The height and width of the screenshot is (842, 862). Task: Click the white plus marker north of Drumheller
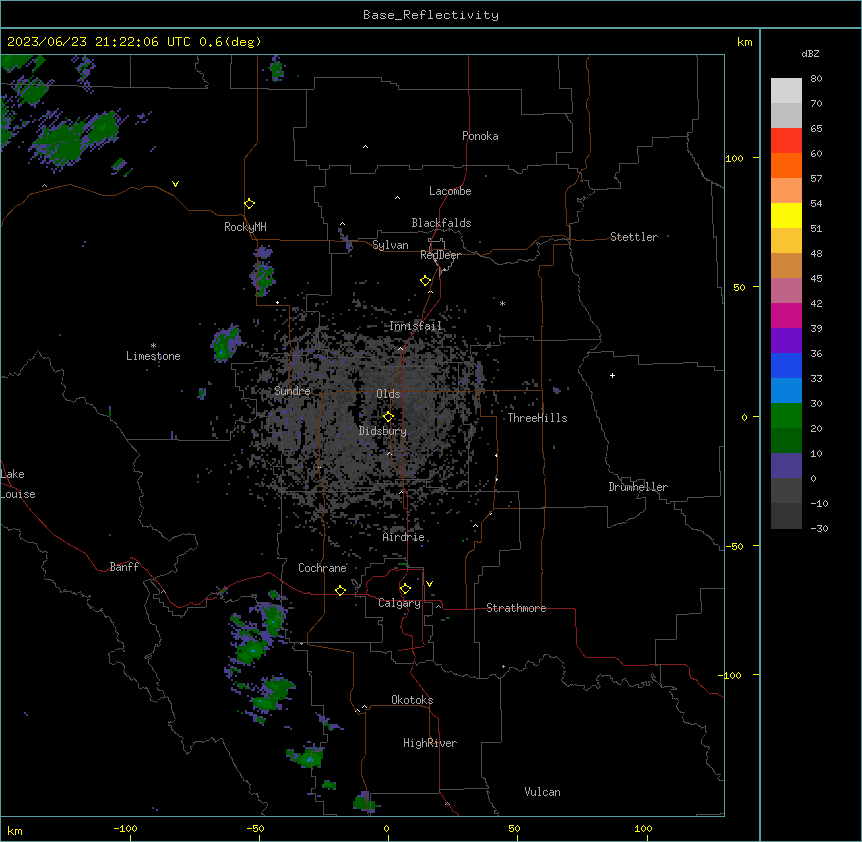(612, 375)
